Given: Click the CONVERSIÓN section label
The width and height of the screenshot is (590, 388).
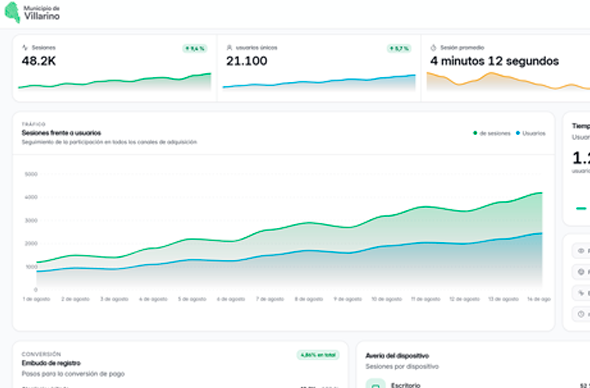Looking at the screenshot, I should (41, 354).
